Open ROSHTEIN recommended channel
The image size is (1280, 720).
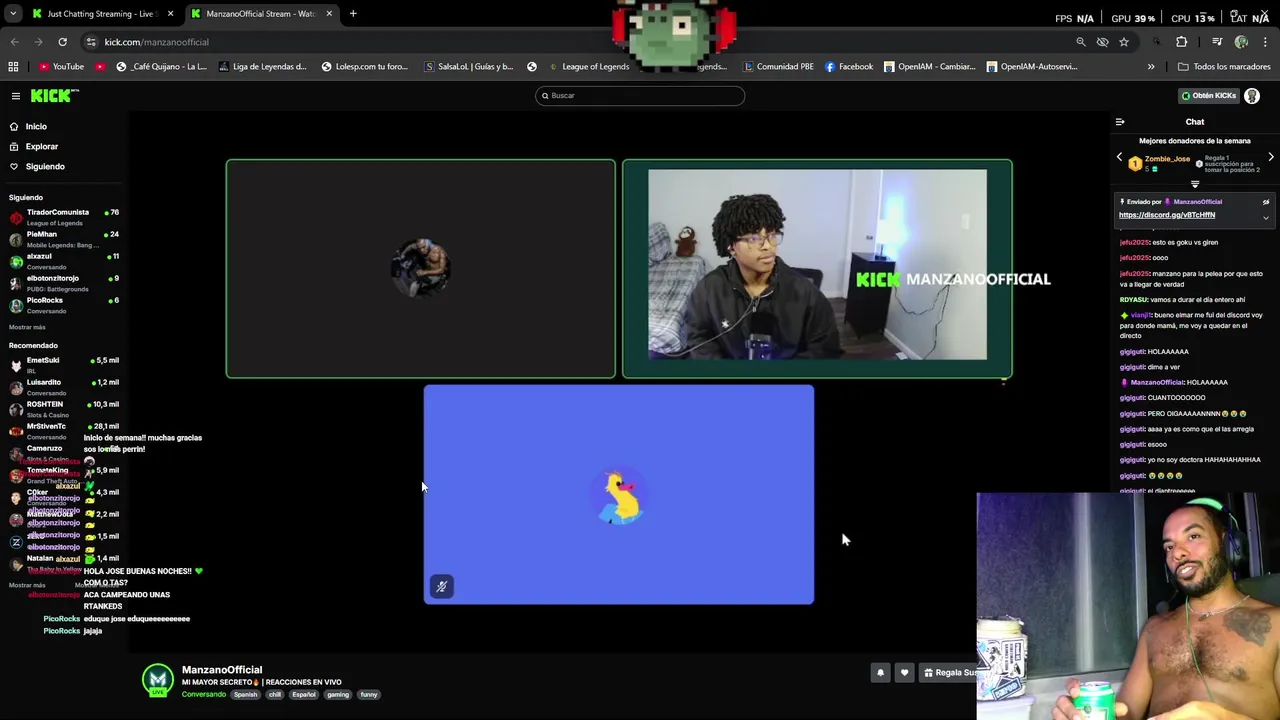[x=64, y=409]
